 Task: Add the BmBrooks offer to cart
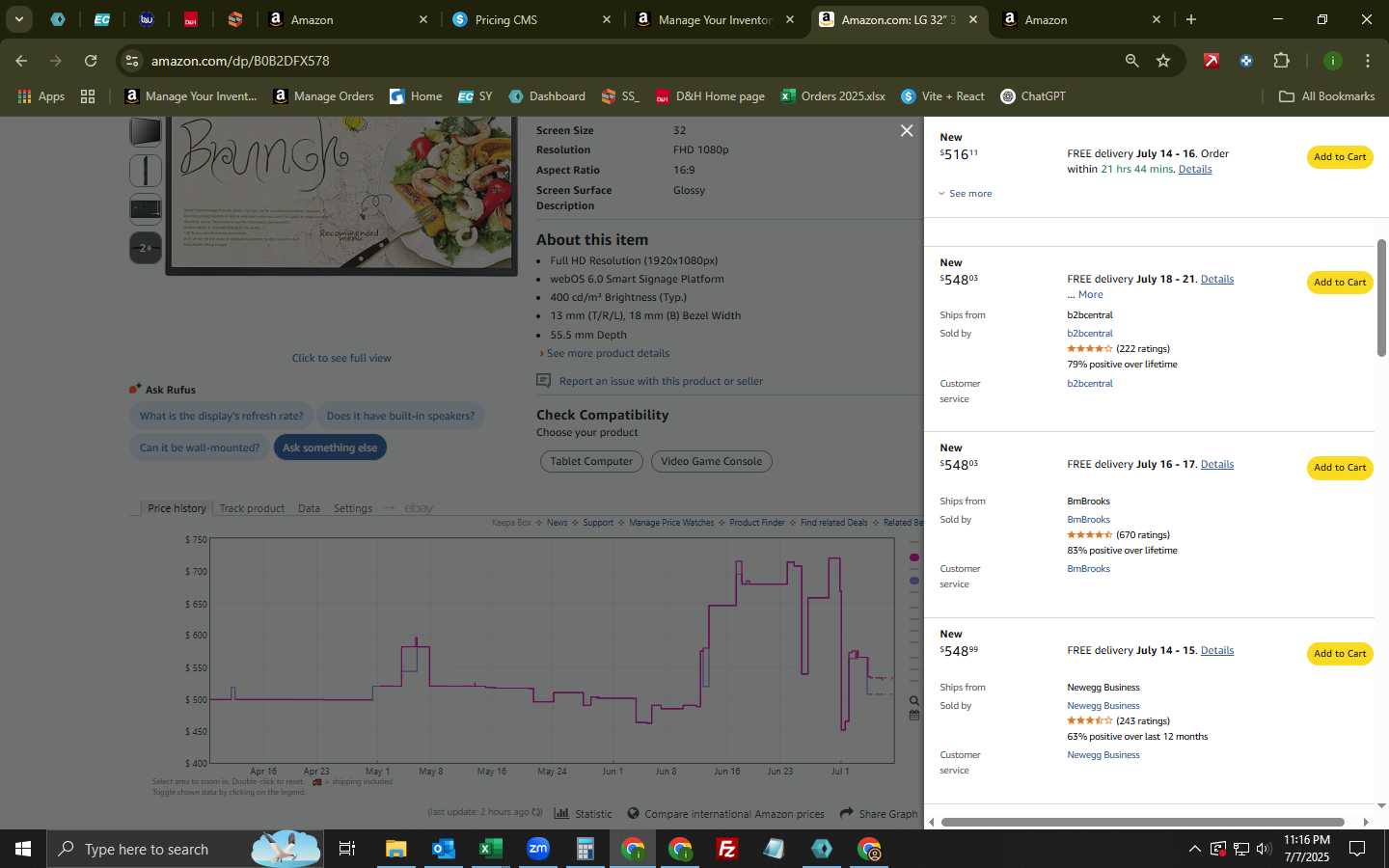tap(1340, 468)
